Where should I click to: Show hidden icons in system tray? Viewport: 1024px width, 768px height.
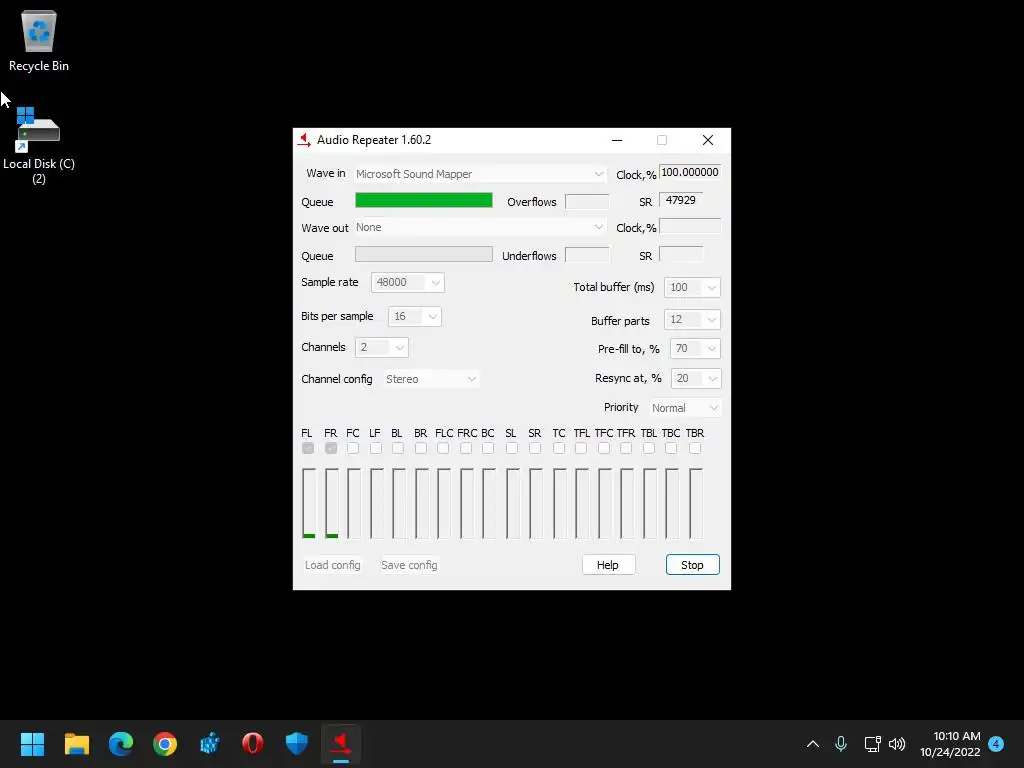[813, 744]
